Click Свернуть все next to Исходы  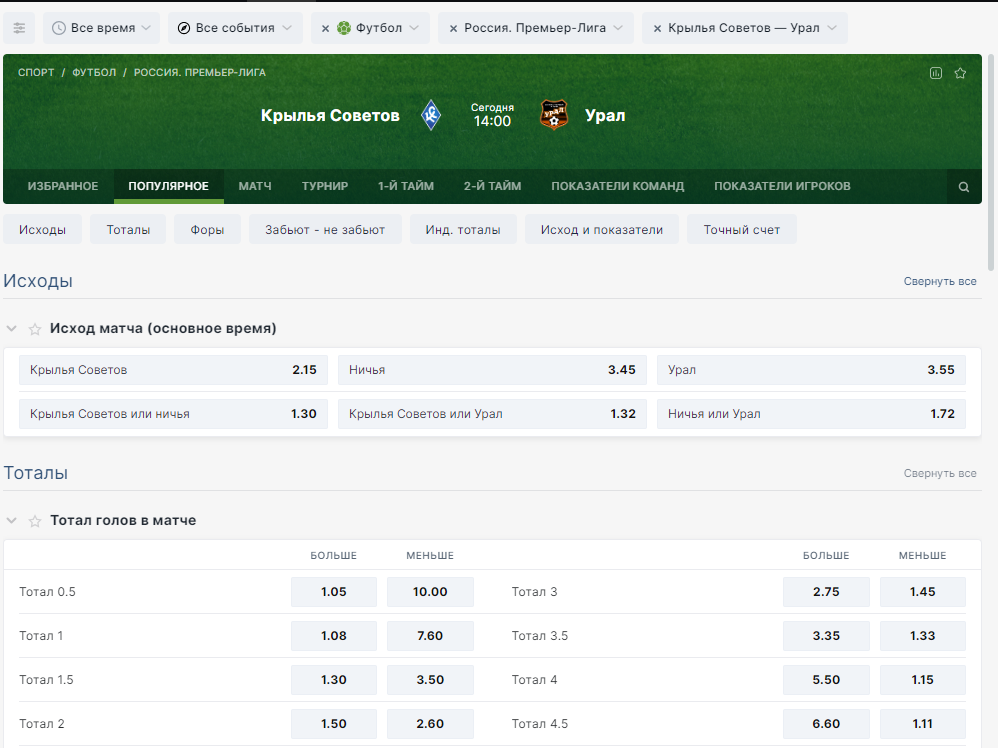939,281
